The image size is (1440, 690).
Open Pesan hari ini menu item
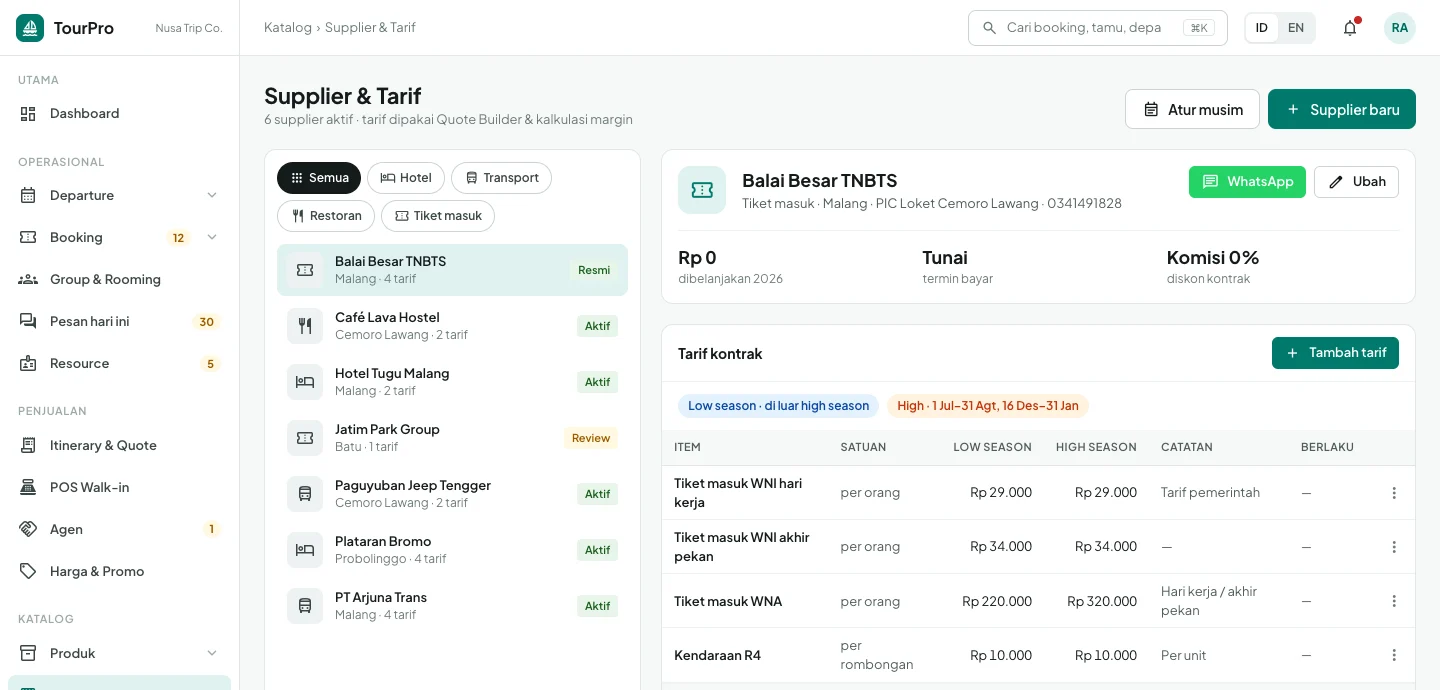tap(120, 322)
